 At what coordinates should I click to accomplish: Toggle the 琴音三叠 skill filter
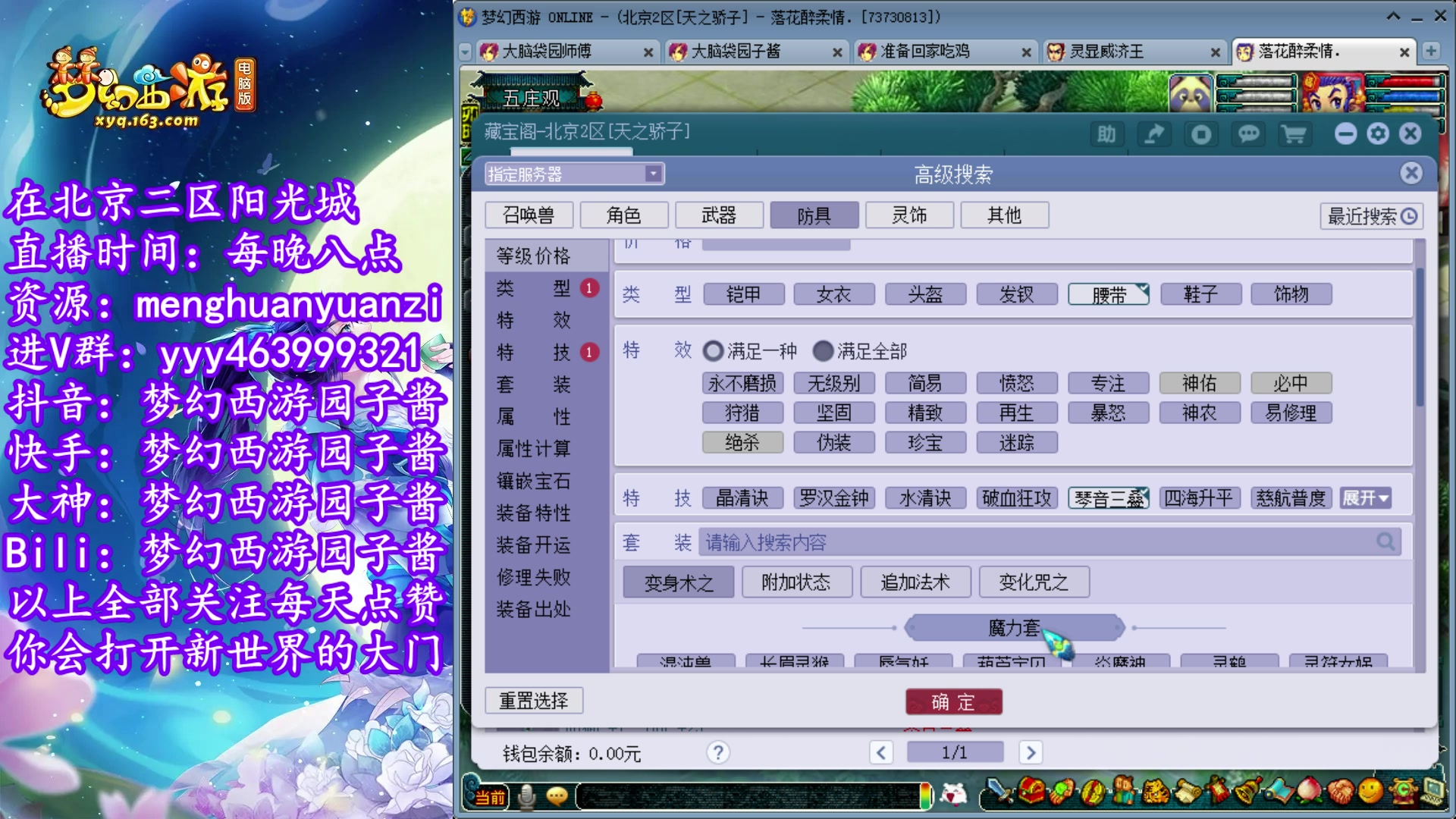click(x=1109, y=498)
